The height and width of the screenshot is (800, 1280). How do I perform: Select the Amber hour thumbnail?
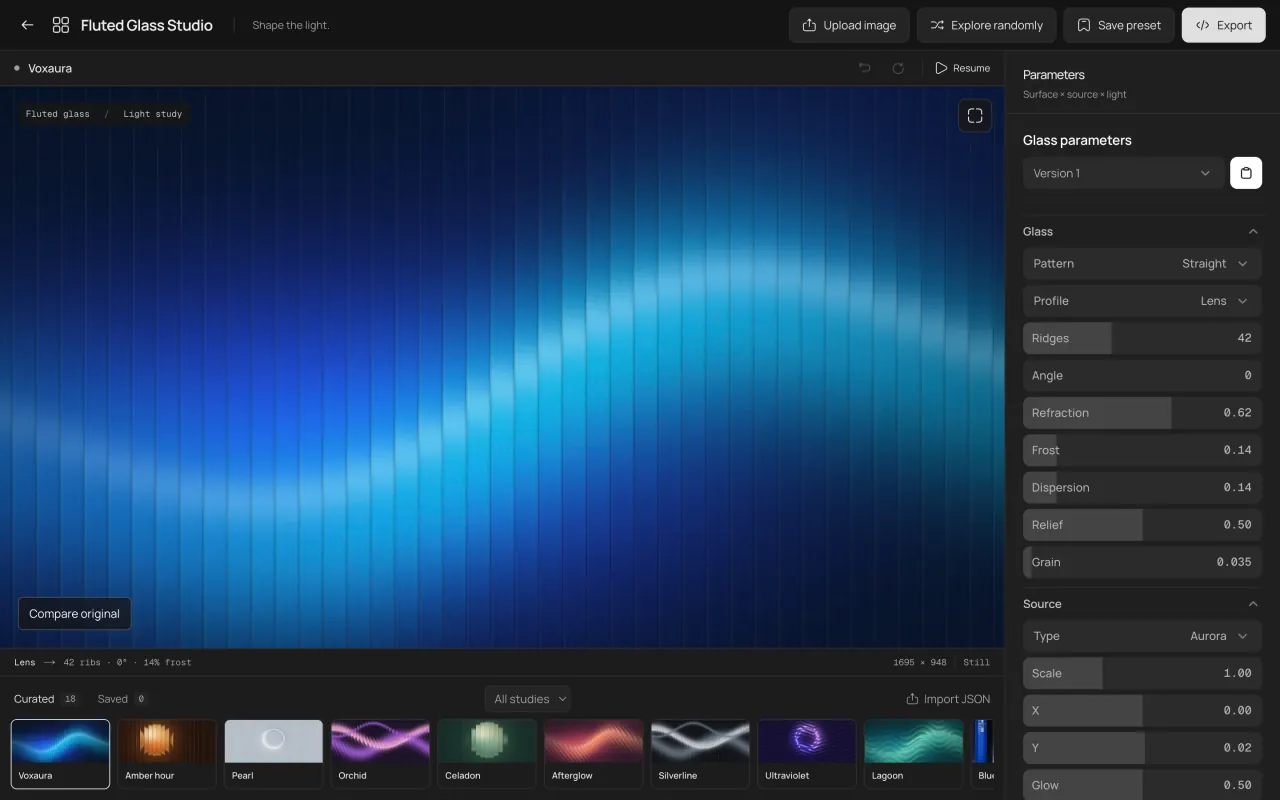pos(167,754)
